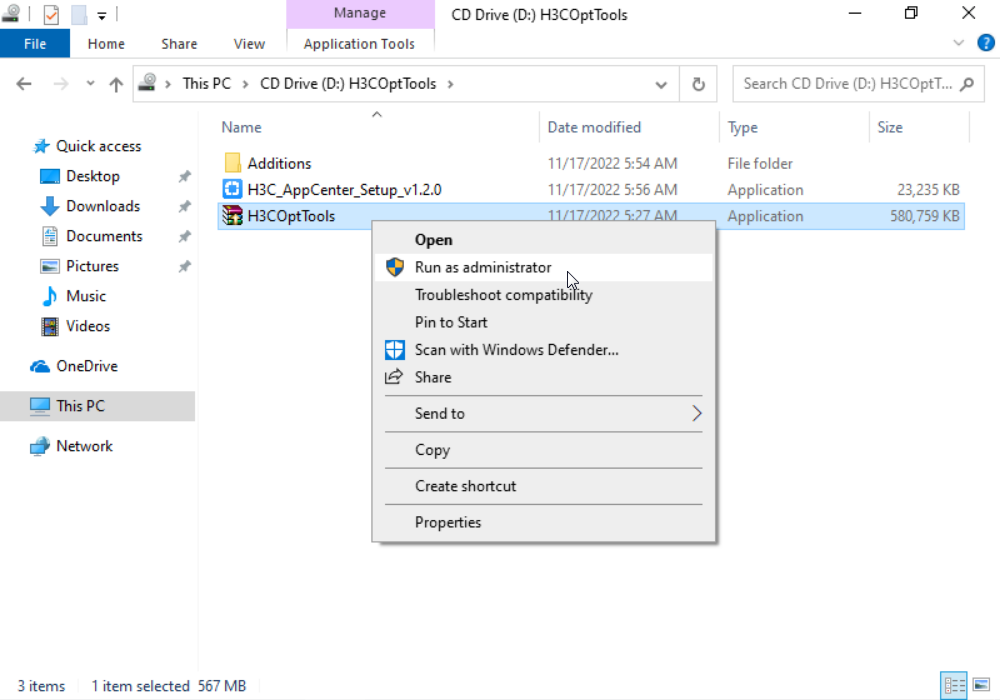This screenshot has height=700, width=1000.
Task: Unpin Desktop using its pin icon
Action: 184,177
